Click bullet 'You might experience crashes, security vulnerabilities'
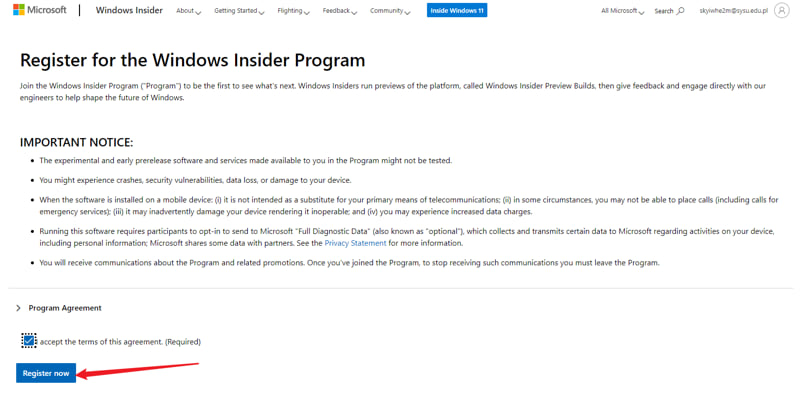The width and height of the screenshot is (800, 398). [195, 181]
